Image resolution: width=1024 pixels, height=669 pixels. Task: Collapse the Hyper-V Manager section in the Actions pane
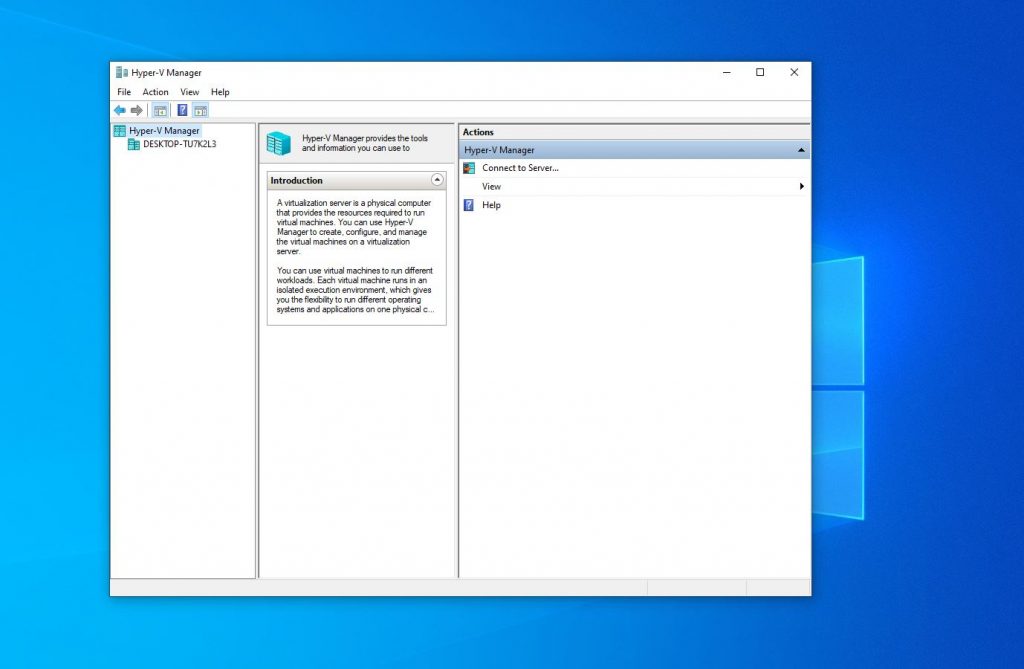[801, 150]
